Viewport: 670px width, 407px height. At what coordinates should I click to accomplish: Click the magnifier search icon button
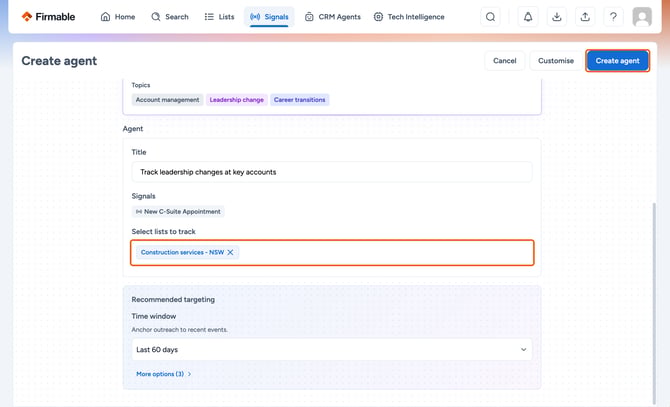[x=490, y=17]
